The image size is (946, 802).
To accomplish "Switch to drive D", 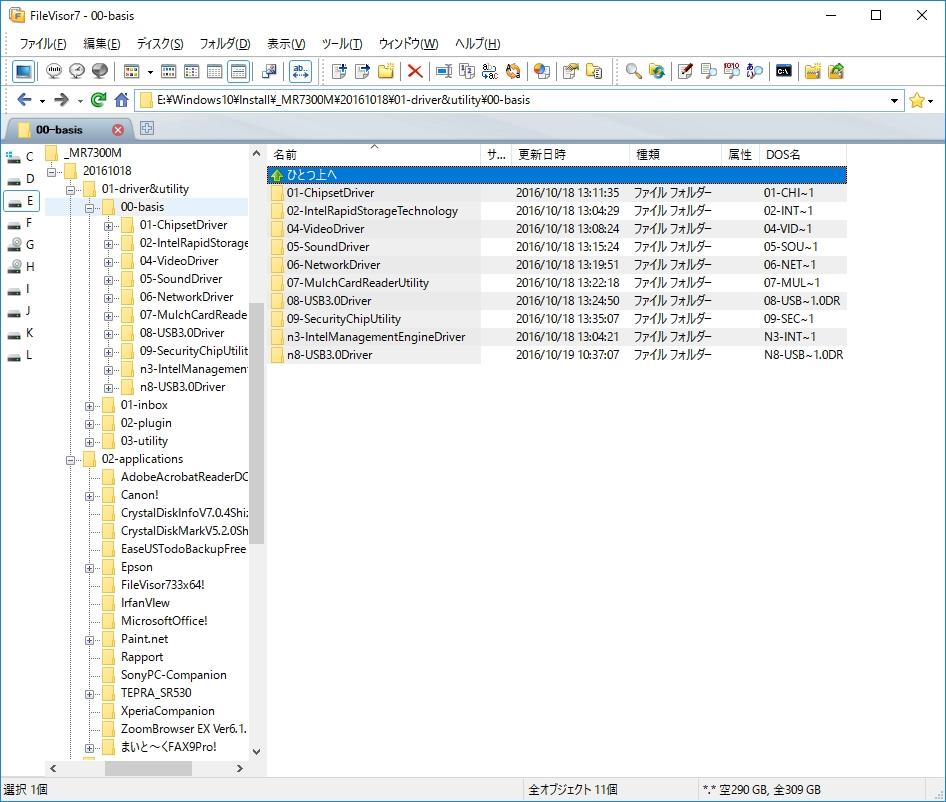I will [21, 179].
